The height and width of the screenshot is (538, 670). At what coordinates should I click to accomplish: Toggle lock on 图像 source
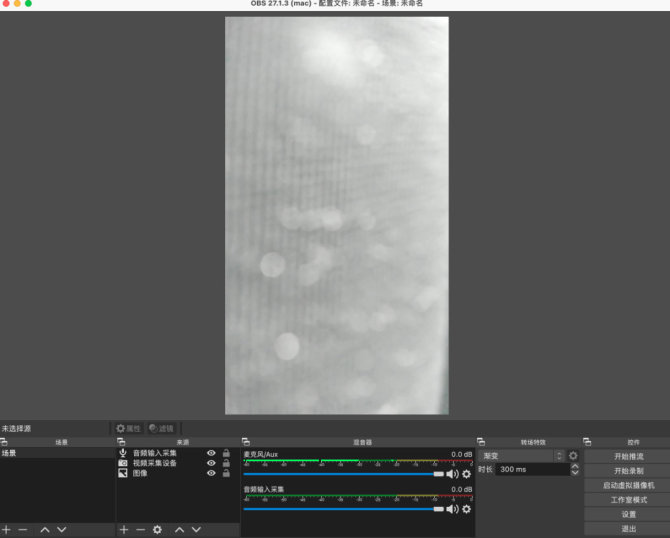point(226,473)
